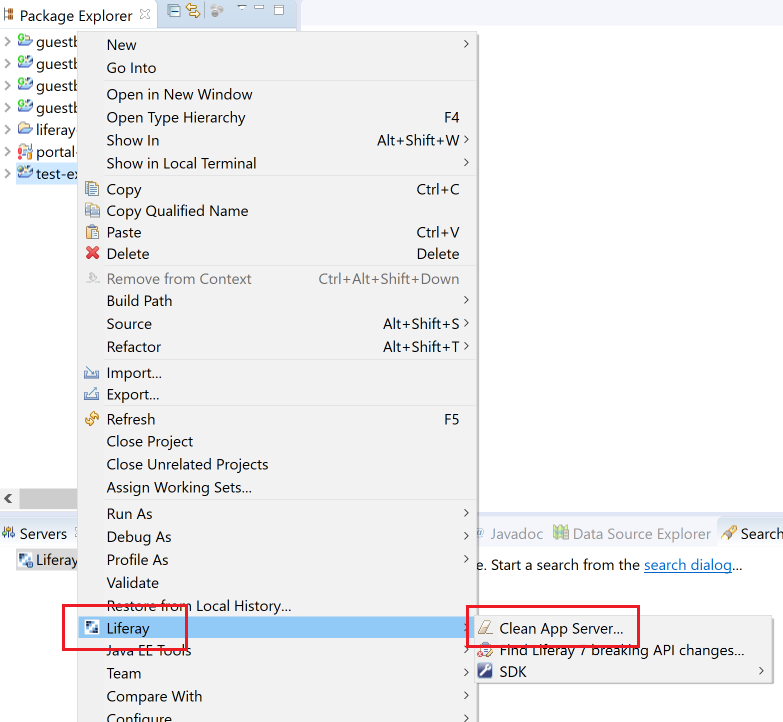This screenshot has width=783, height=722.
Task: Click the Package Explorer tab icon
Action: (8, 15)
